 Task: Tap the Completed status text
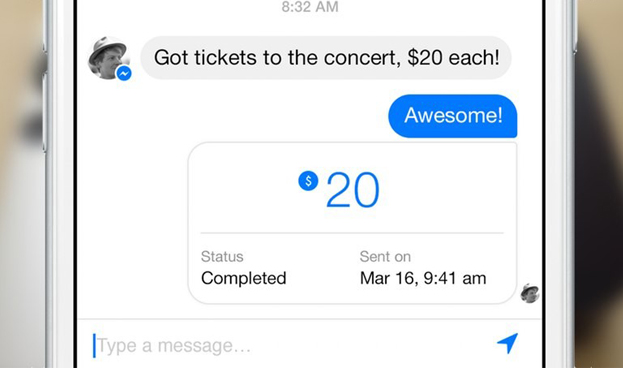tap(244, 278)
